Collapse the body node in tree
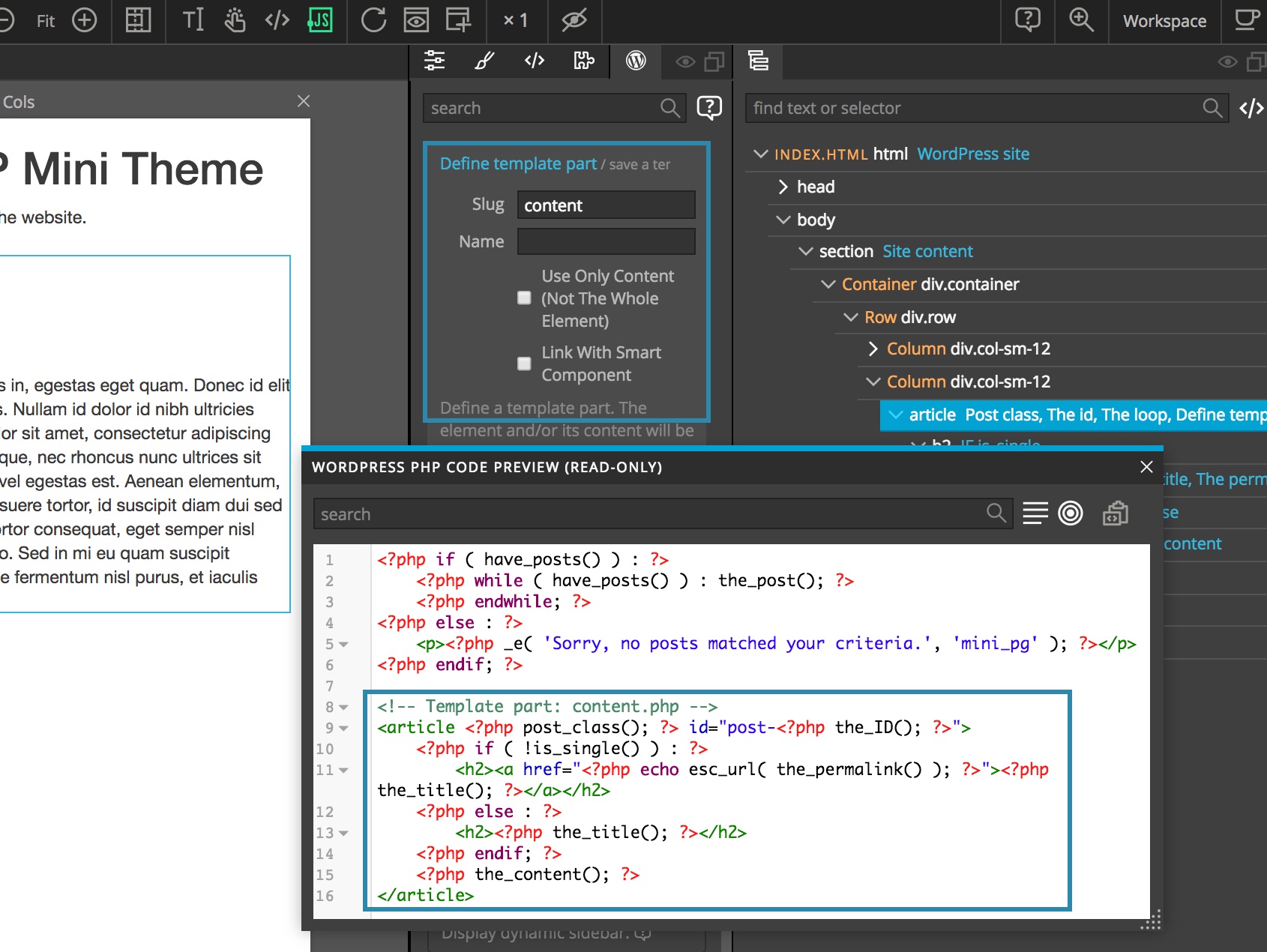 [783, 220]
